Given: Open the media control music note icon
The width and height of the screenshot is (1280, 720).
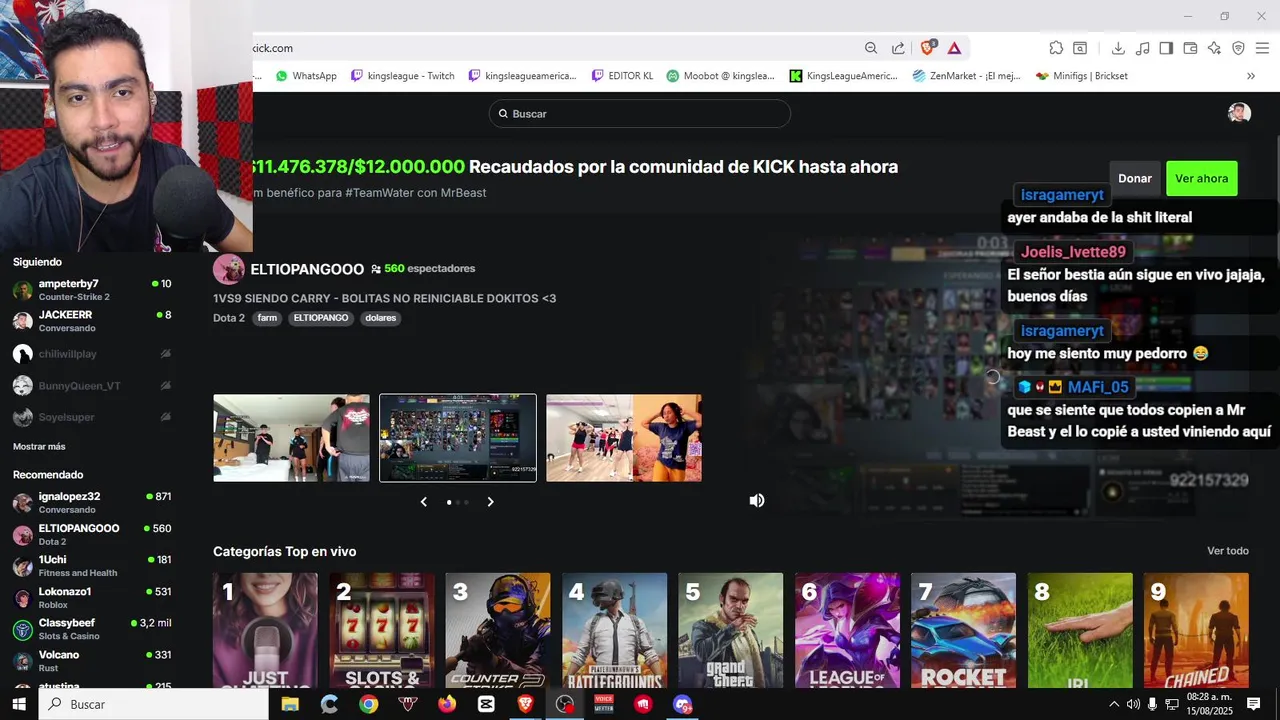Looking at the screenshot, I should coord(1142,48).
